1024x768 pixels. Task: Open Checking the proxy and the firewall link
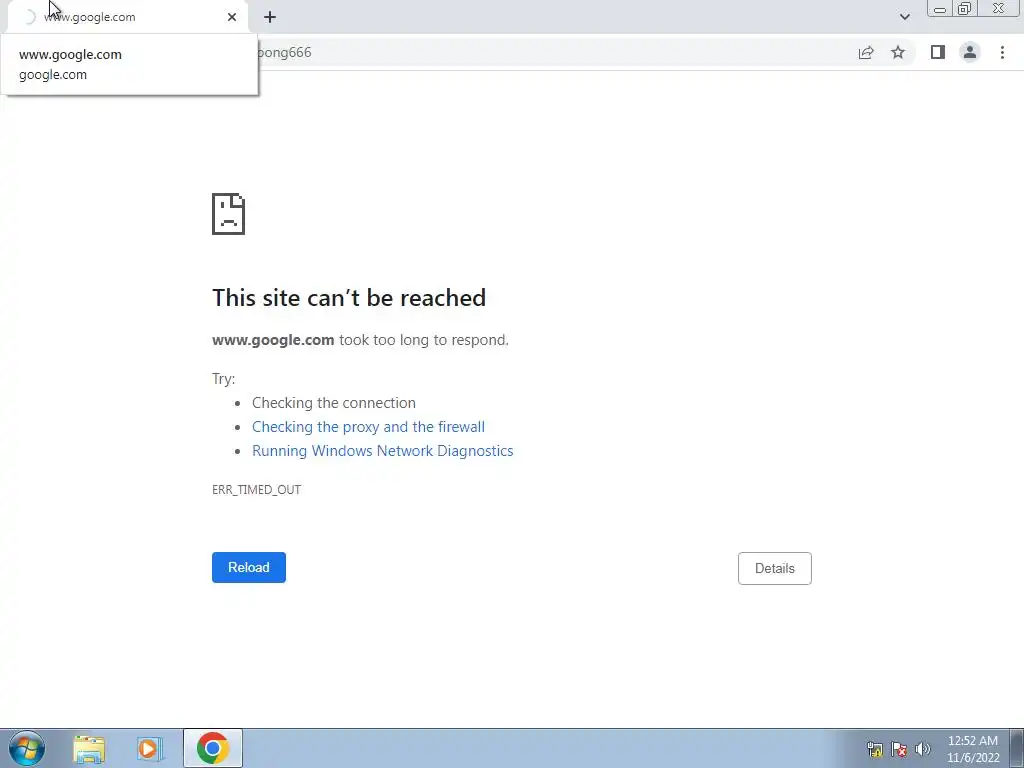coord(368,426)
